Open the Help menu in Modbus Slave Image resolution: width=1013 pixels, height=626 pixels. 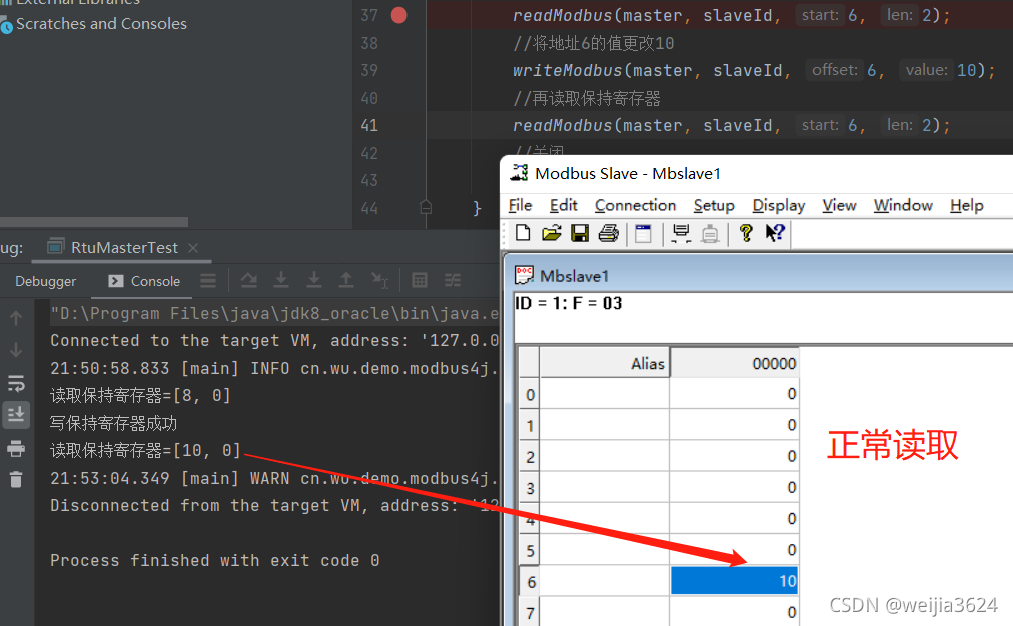(x=966, y=205)
